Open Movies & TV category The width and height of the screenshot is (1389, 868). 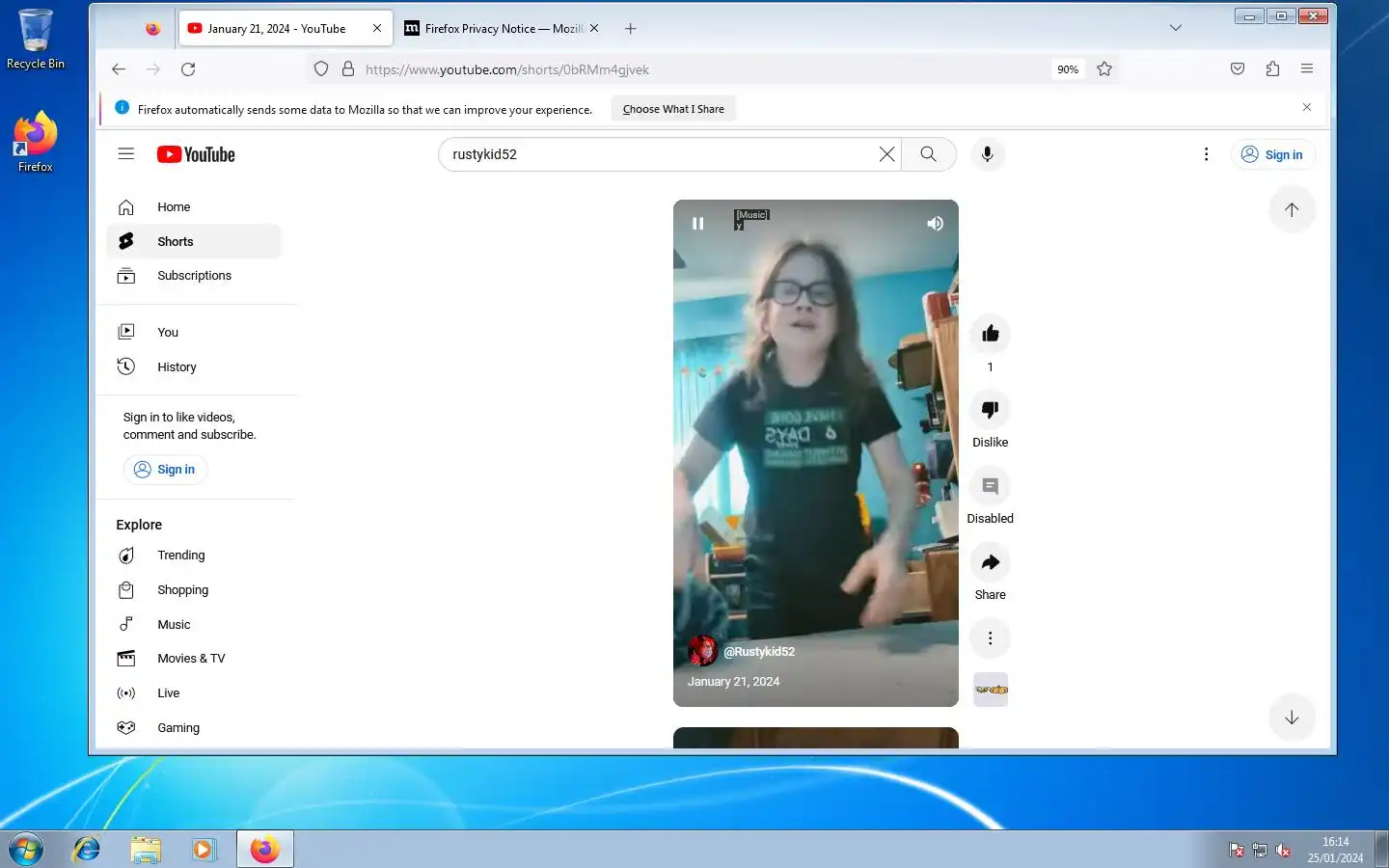pos(194,659)
